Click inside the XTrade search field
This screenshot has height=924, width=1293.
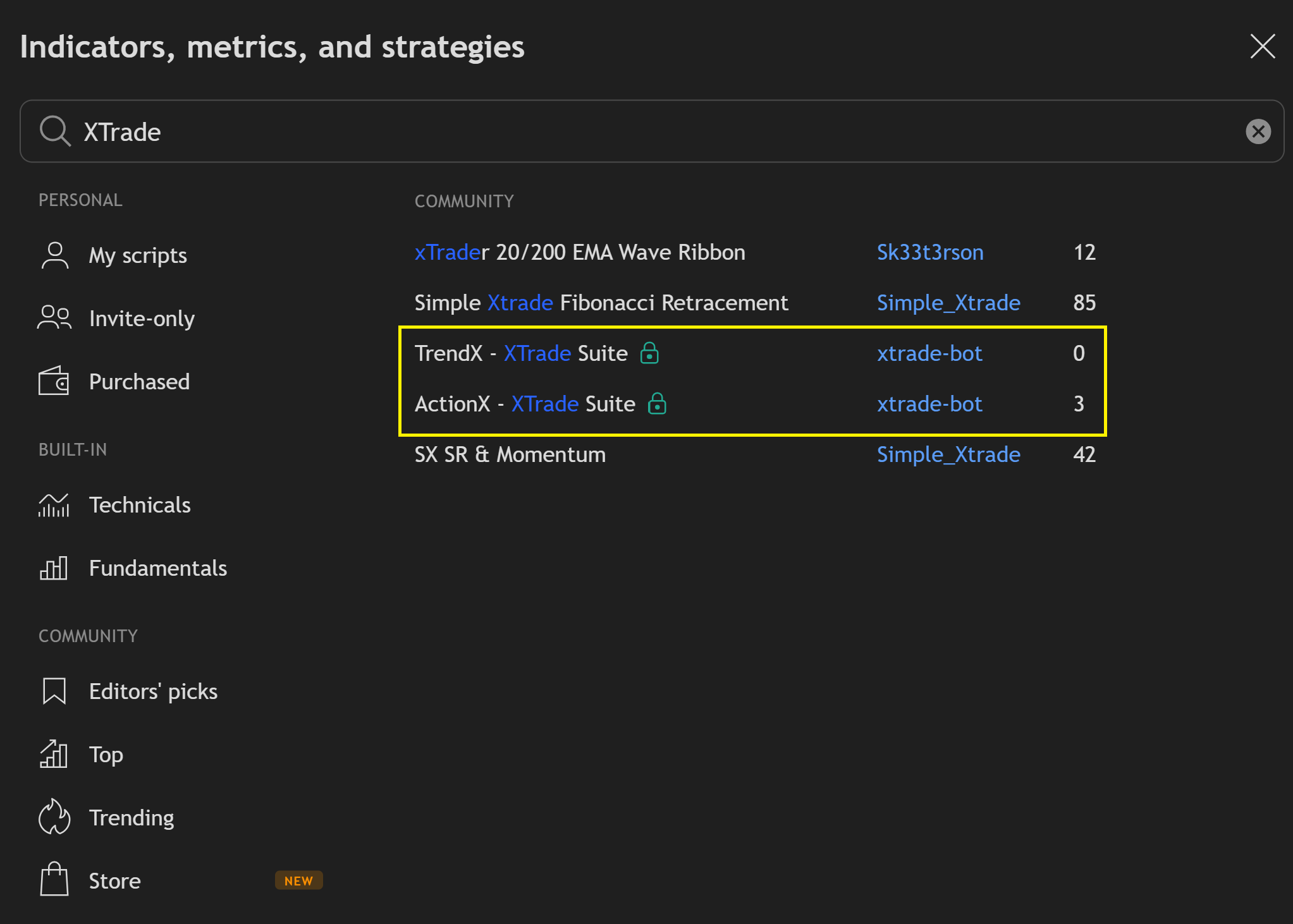coord(632,131)
